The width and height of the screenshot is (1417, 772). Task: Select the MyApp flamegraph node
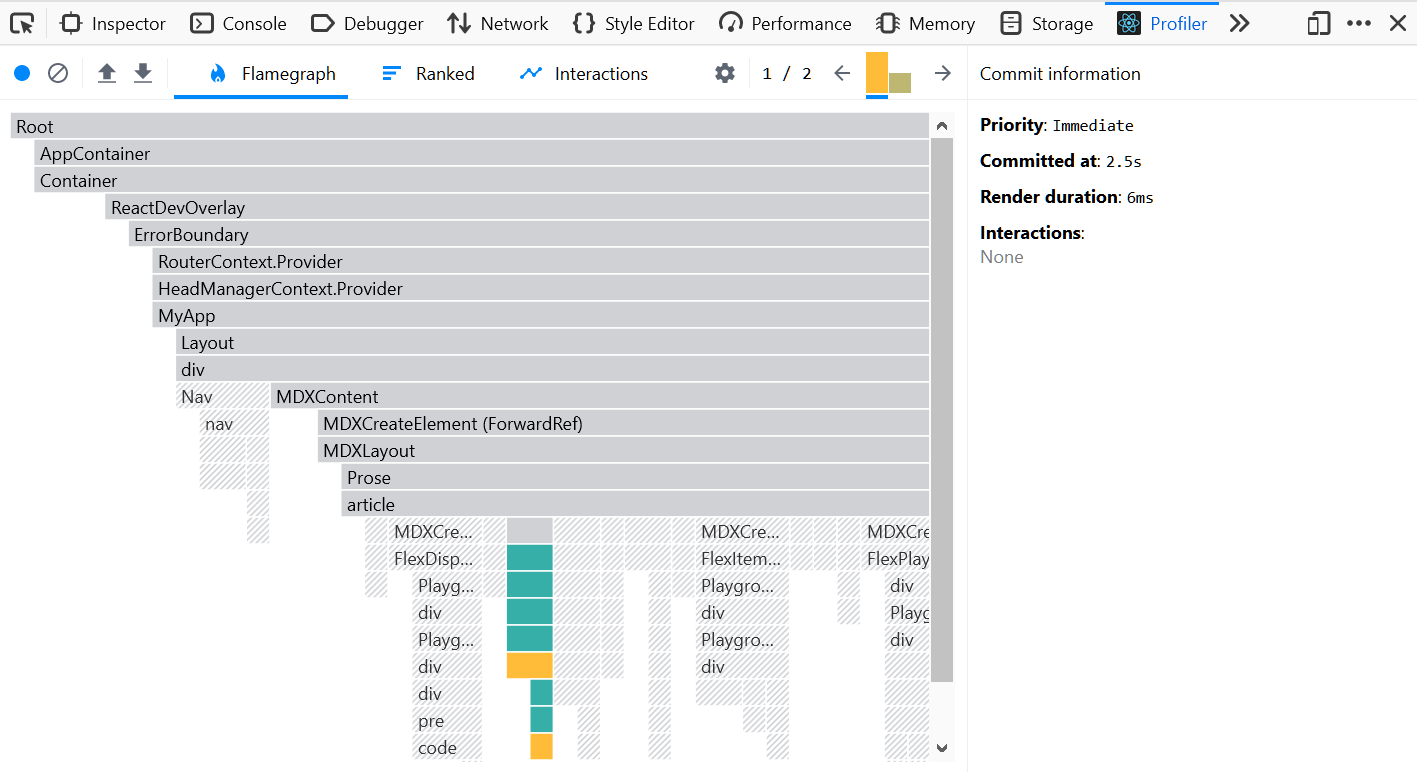400,315
